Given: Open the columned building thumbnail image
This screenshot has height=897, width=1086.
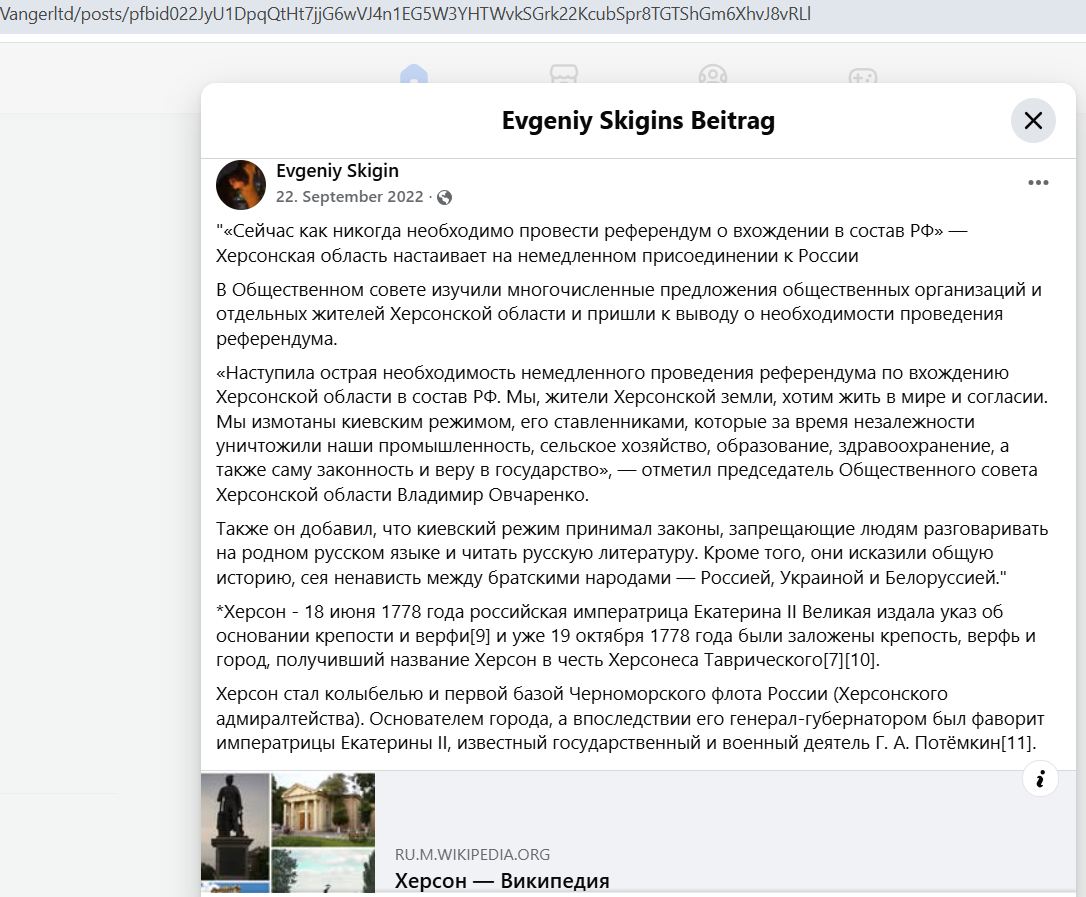Looking at the screenshot, I should pyautogui.click(x=323, y=809).
